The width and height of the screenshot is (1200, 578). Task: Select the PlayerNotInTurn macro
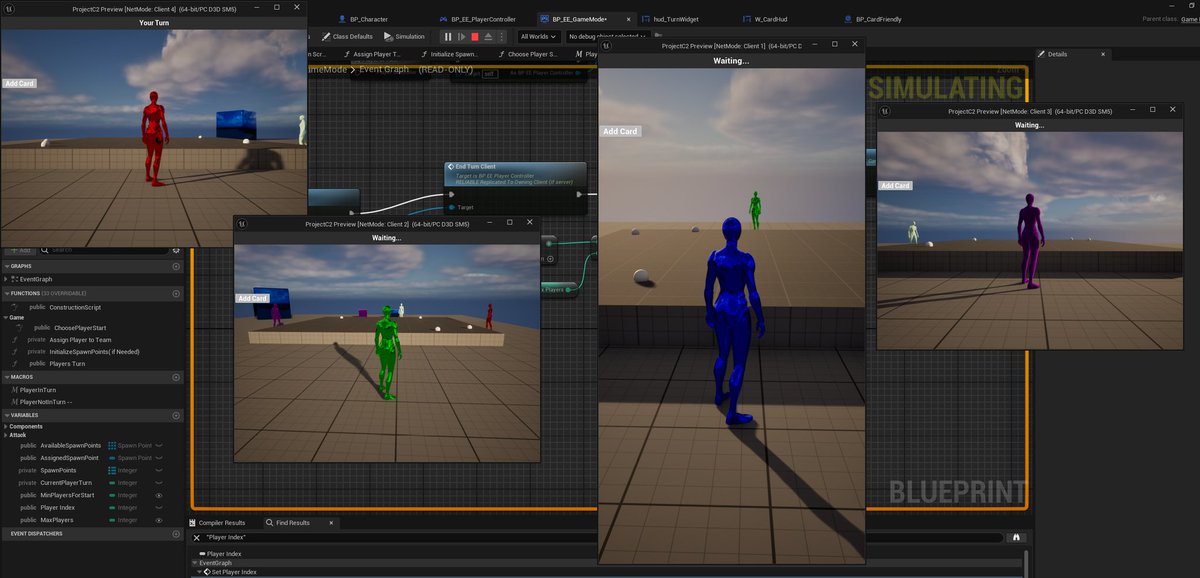click(x=45, y=401)
